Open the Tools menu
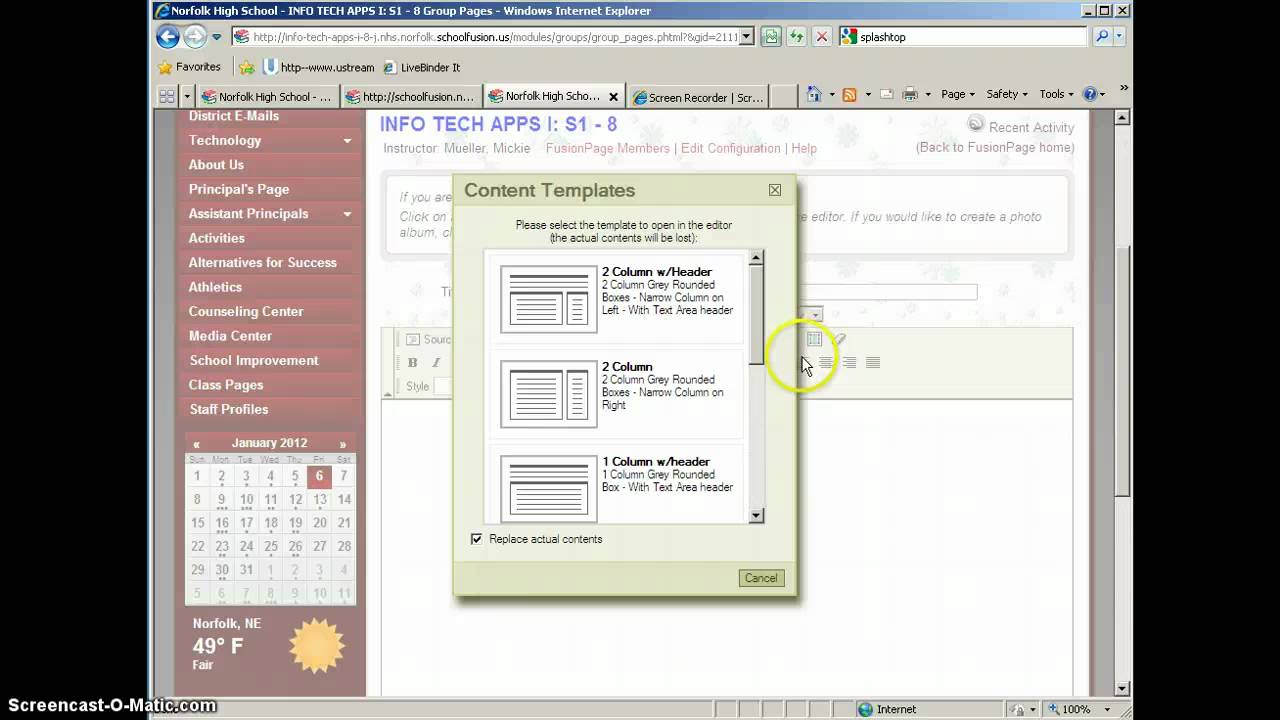 1056,94
